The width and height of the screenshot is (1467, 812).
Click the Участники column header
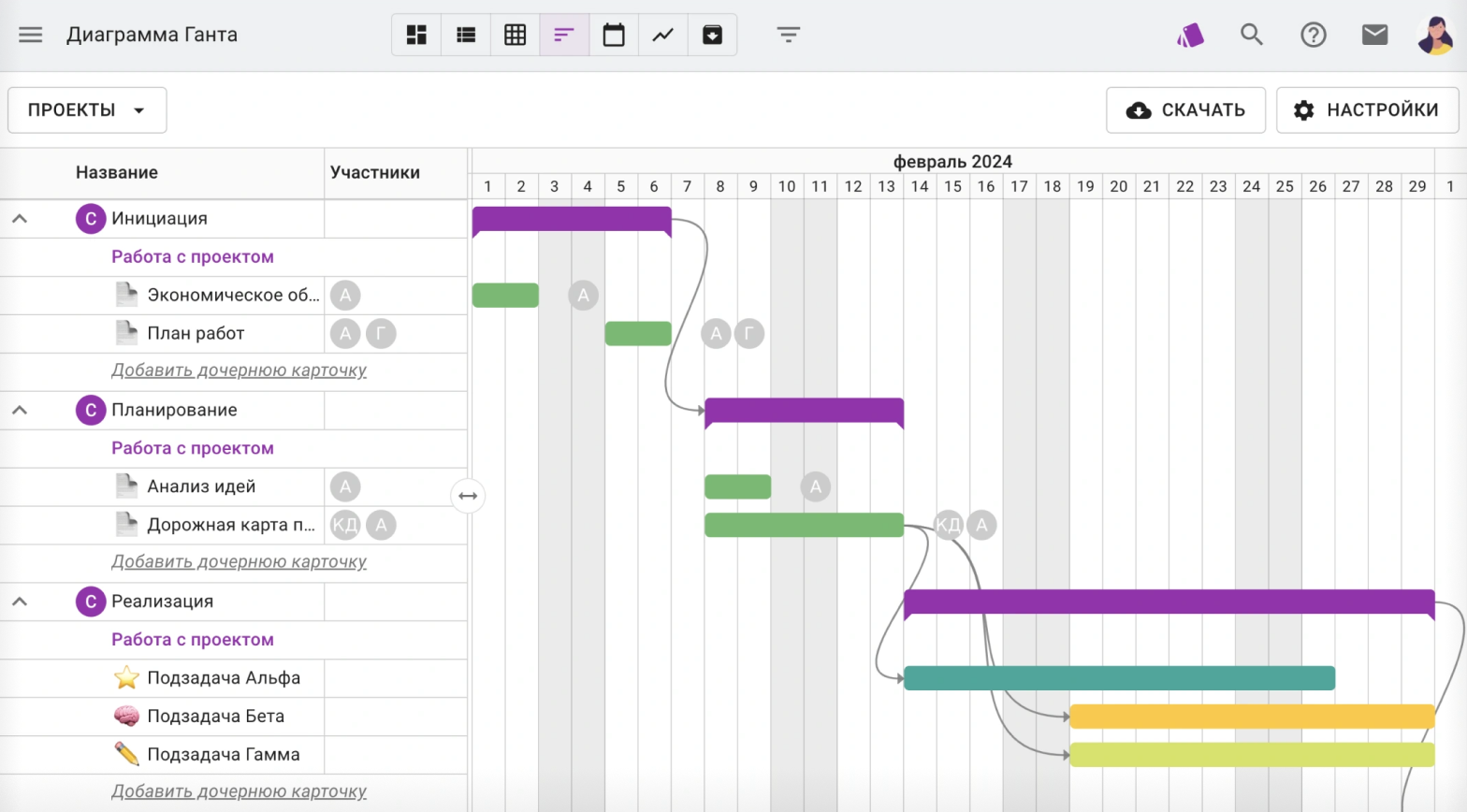pos(375,172)
